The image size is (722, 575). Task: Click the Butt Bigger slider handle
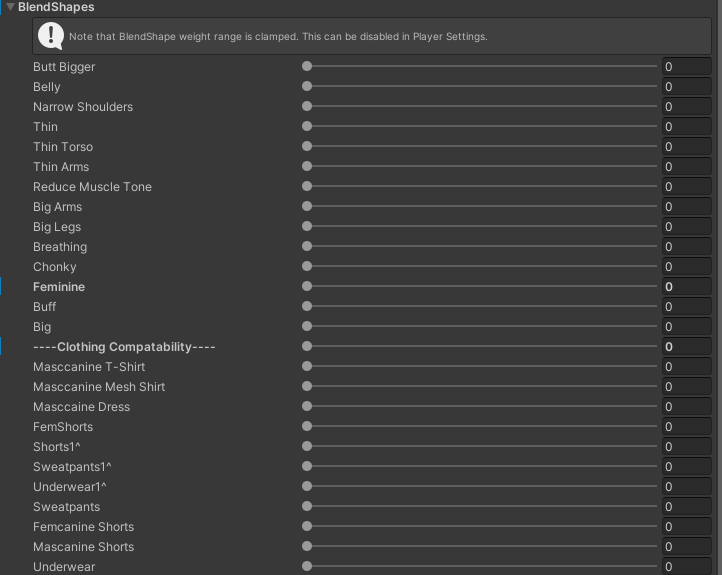[x=307, y=67]
